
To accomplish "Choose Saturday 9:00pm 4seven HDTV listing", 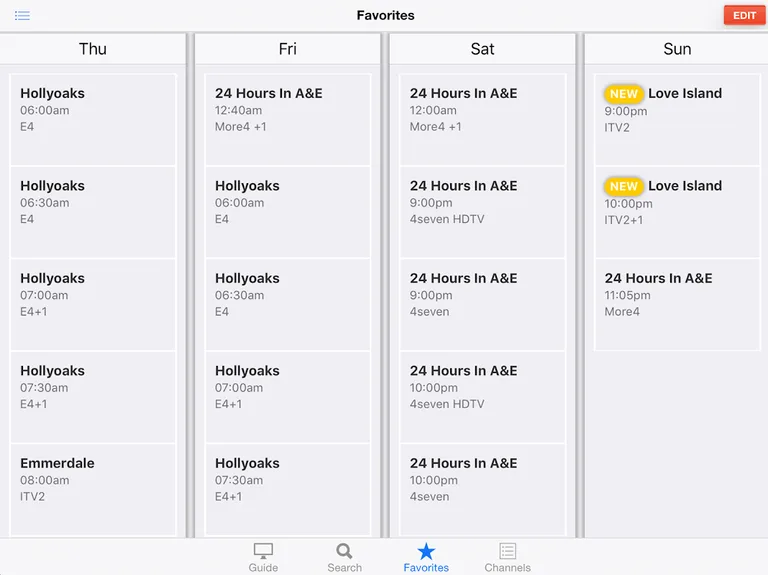I will (x=482, y=212).
